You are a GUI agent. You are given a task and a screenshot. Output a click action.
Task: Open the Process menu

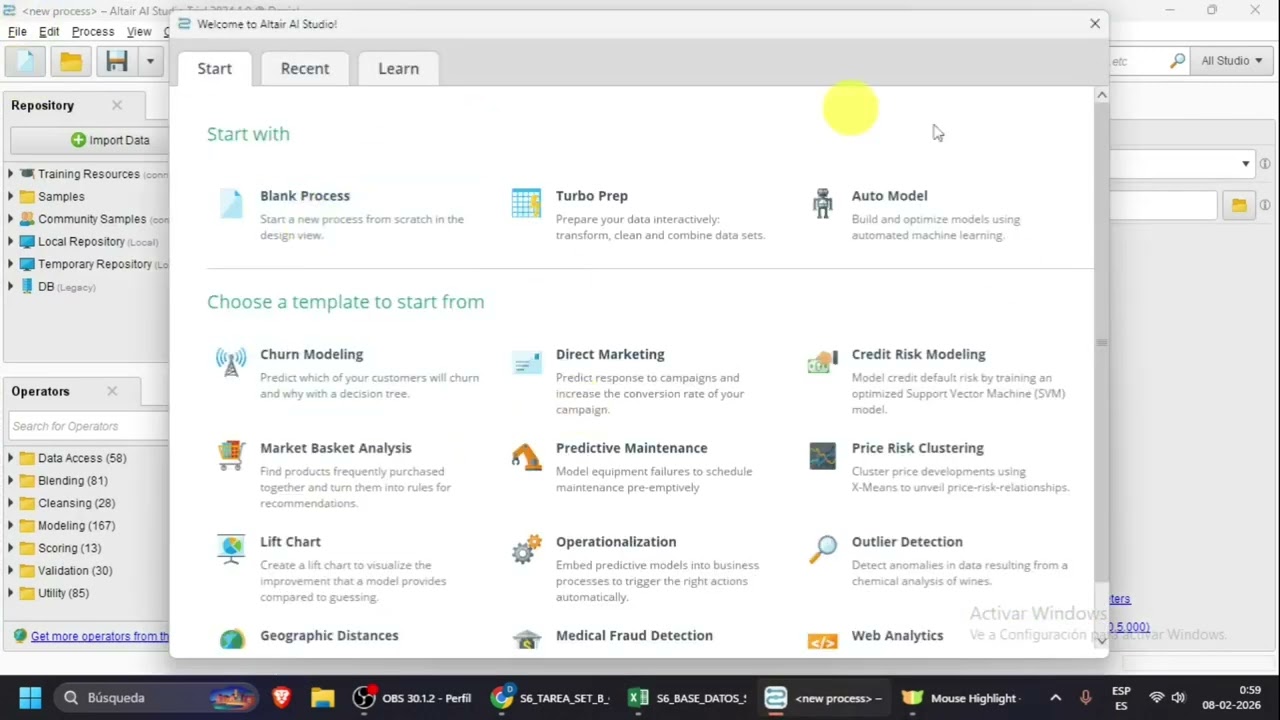coord(93,32)
